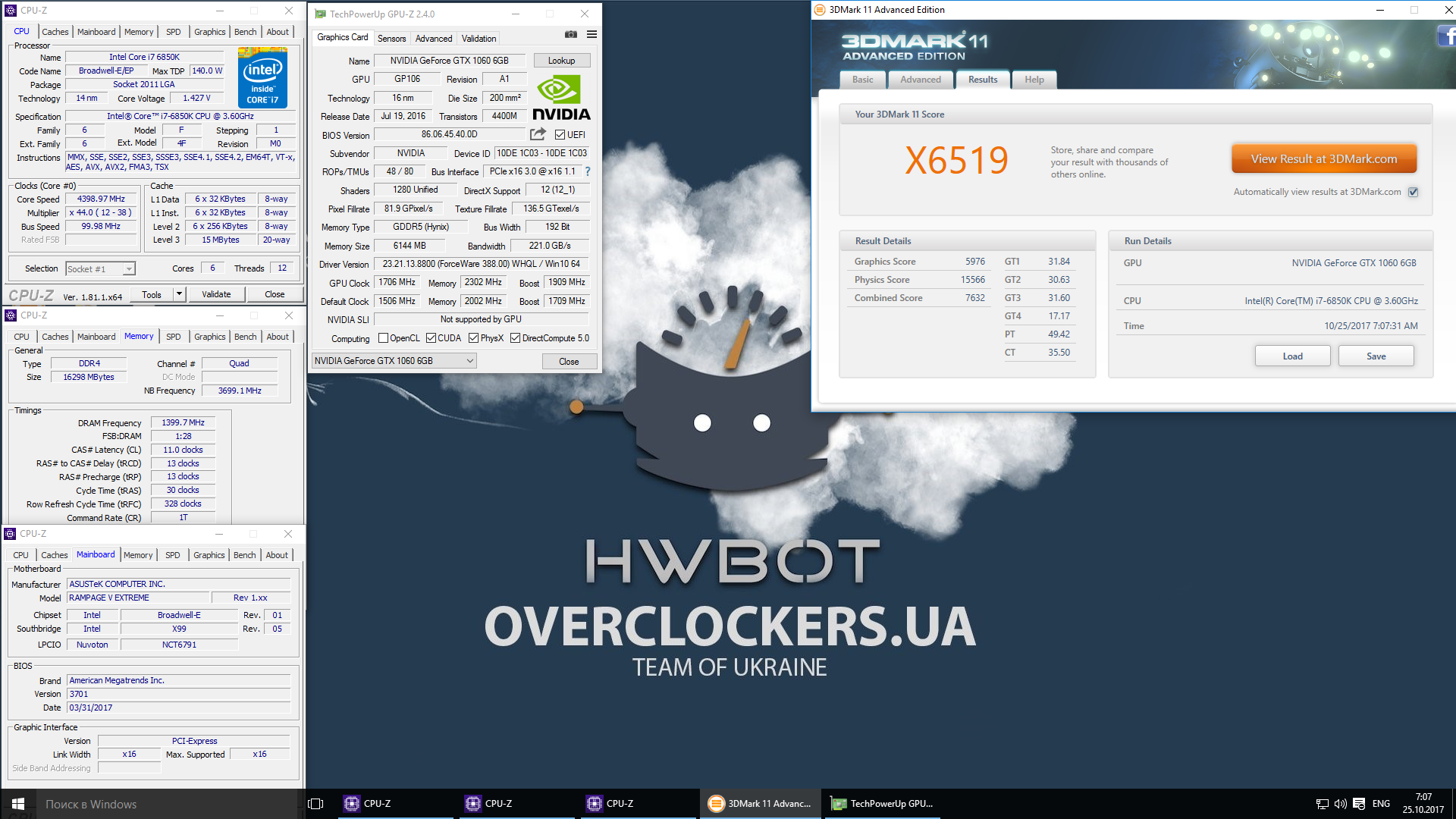Viewport: 1456px width, 819px height.
Task: Click the BIOS share/export arrow icon in GPU-Z
Action: (538, 134)
